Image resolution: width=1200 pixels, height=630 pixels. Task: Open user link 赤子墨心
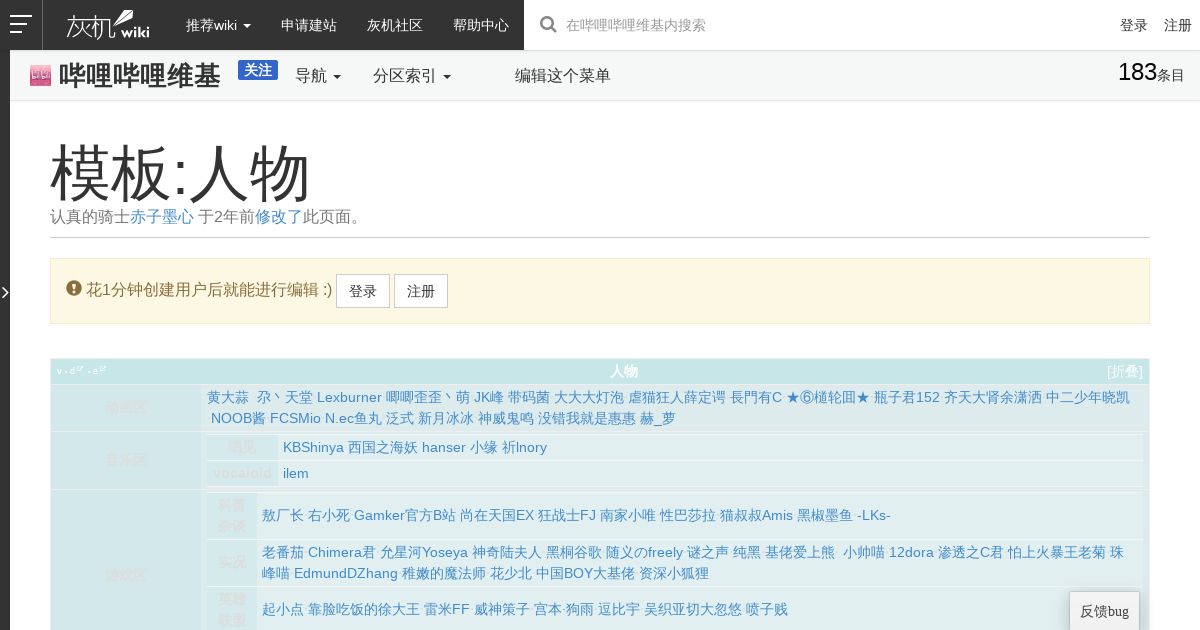[162, 216]
